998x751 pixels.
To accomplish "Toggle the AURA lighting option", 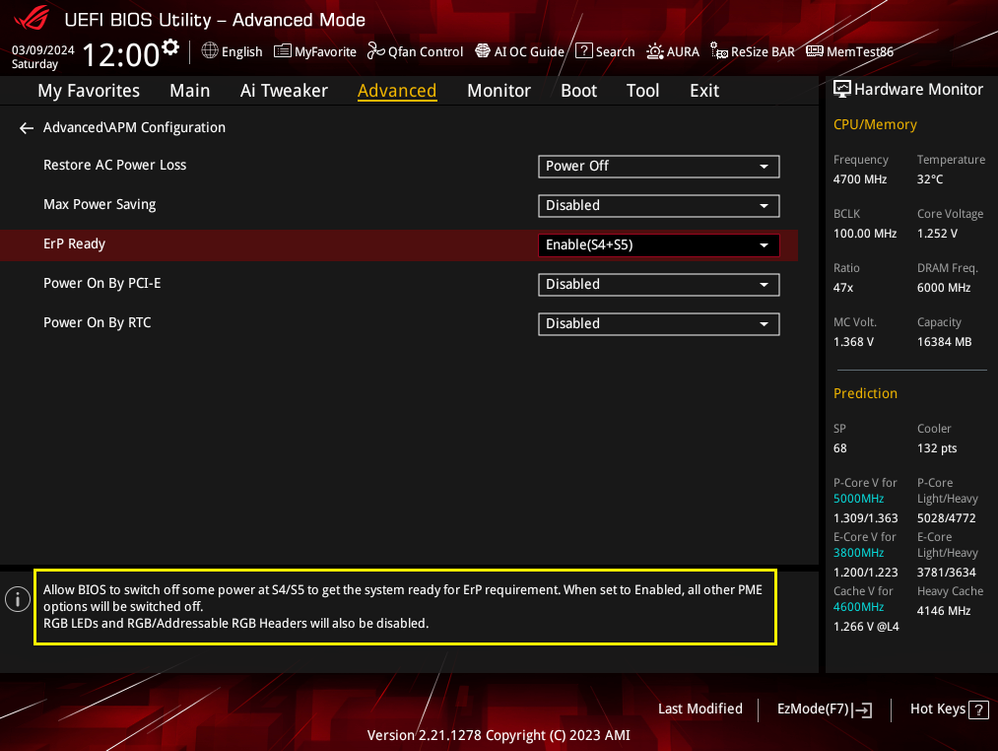I will [673, 51].
